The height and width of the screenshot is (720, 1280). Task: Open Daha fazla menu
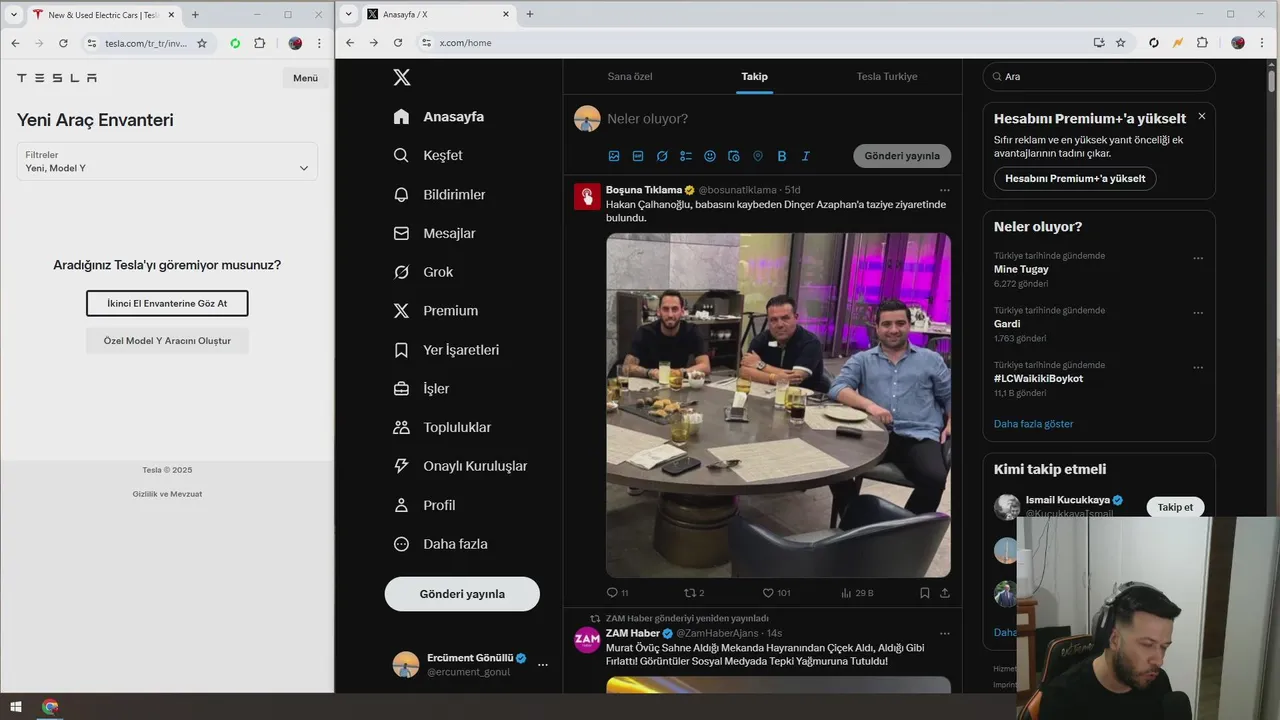coord(440,544)
